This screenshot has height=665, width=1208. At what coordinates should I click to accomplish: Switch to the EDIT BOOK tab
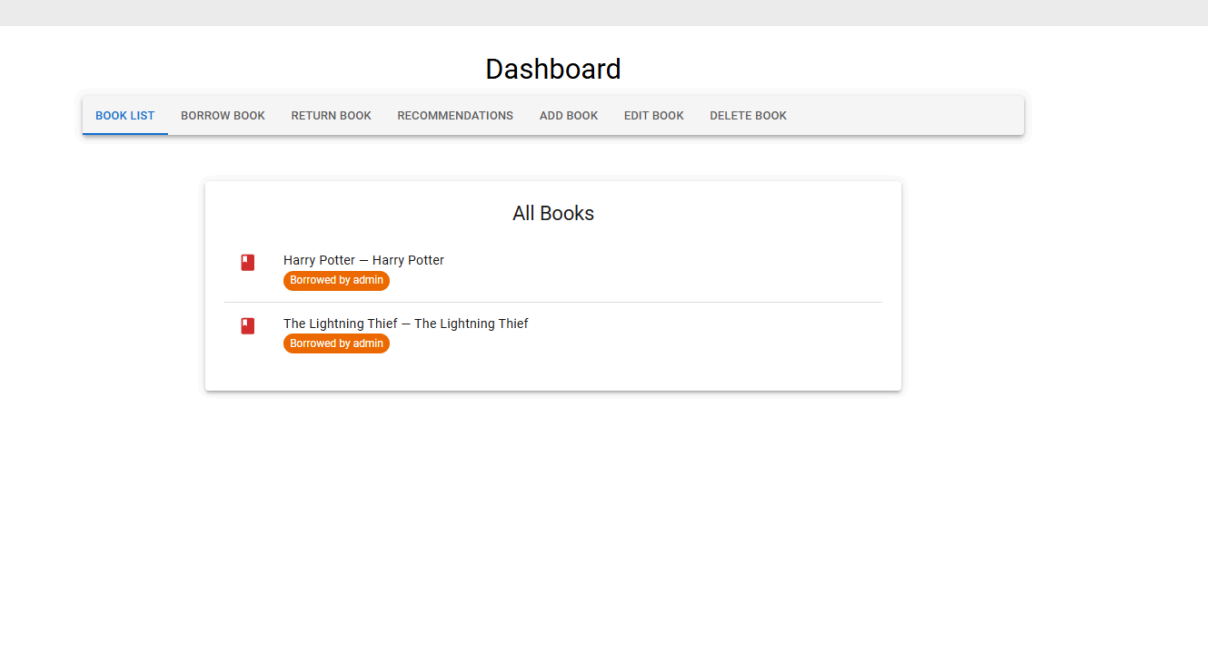(653, 115)
